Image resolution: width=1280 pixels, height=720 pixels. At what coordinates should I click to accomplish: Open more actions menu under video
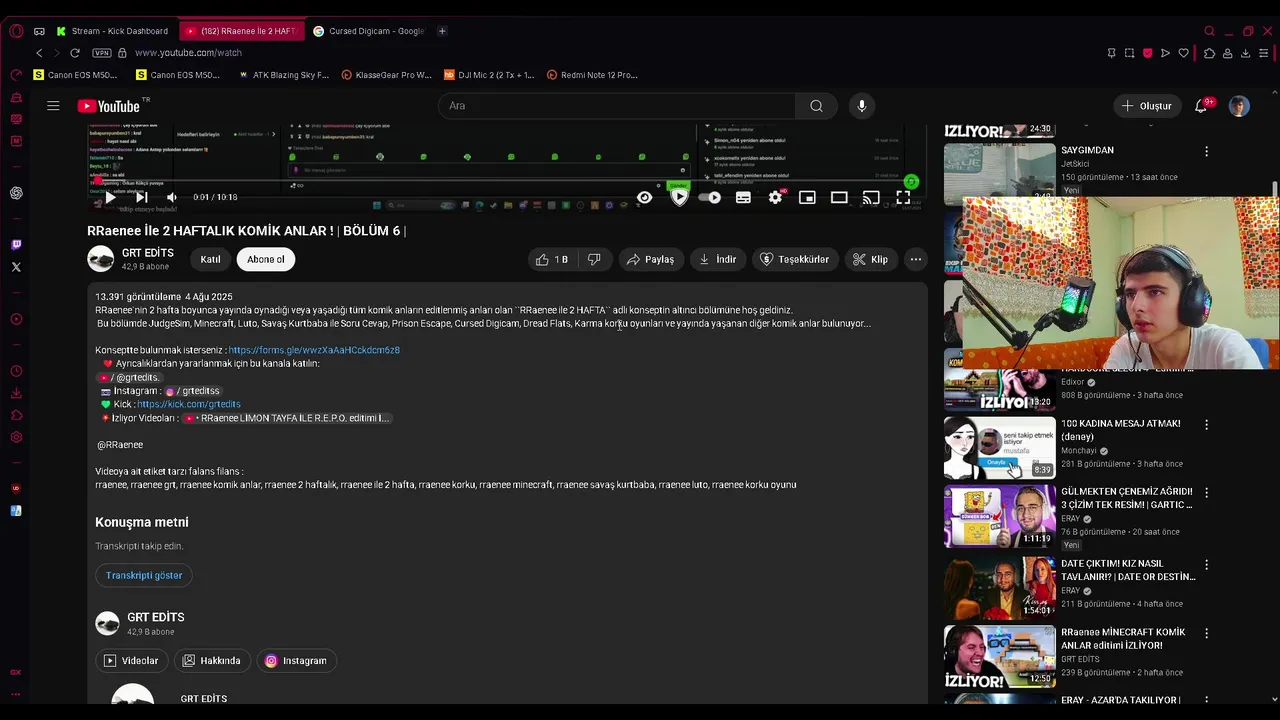(x=915, y=259)
